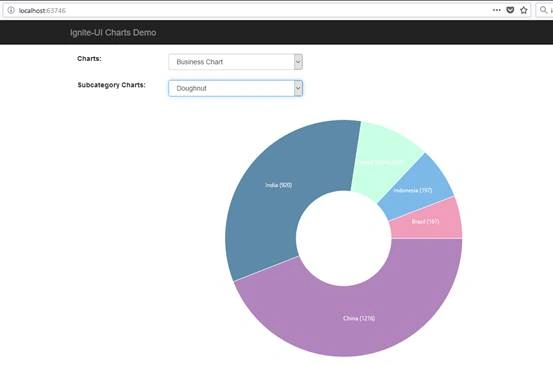Select the light green doughnut slice
This screenshot has width=553, height=365.
(381, 162)
